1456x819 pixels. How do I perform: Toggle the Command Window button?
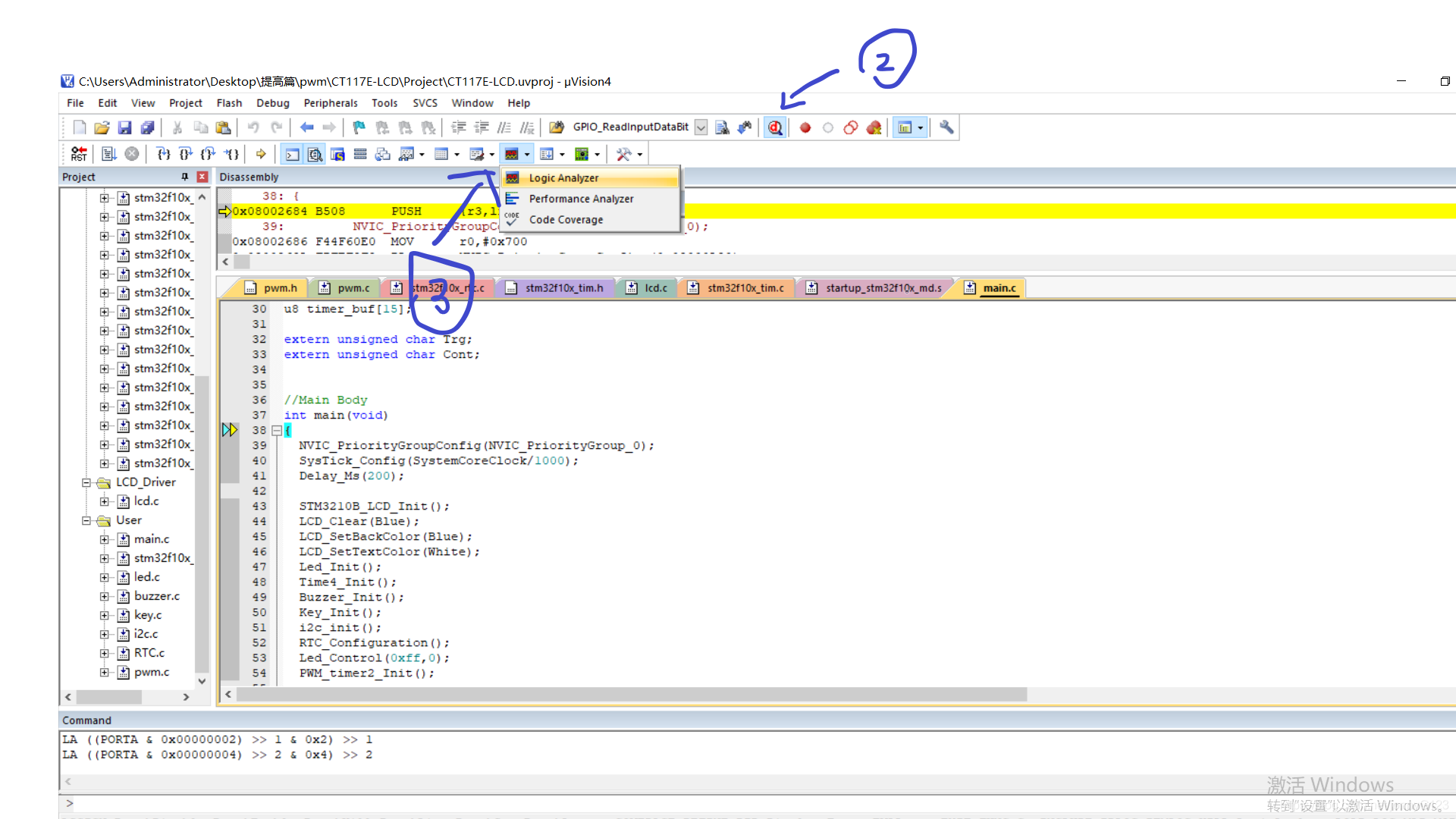coord(292,155)
